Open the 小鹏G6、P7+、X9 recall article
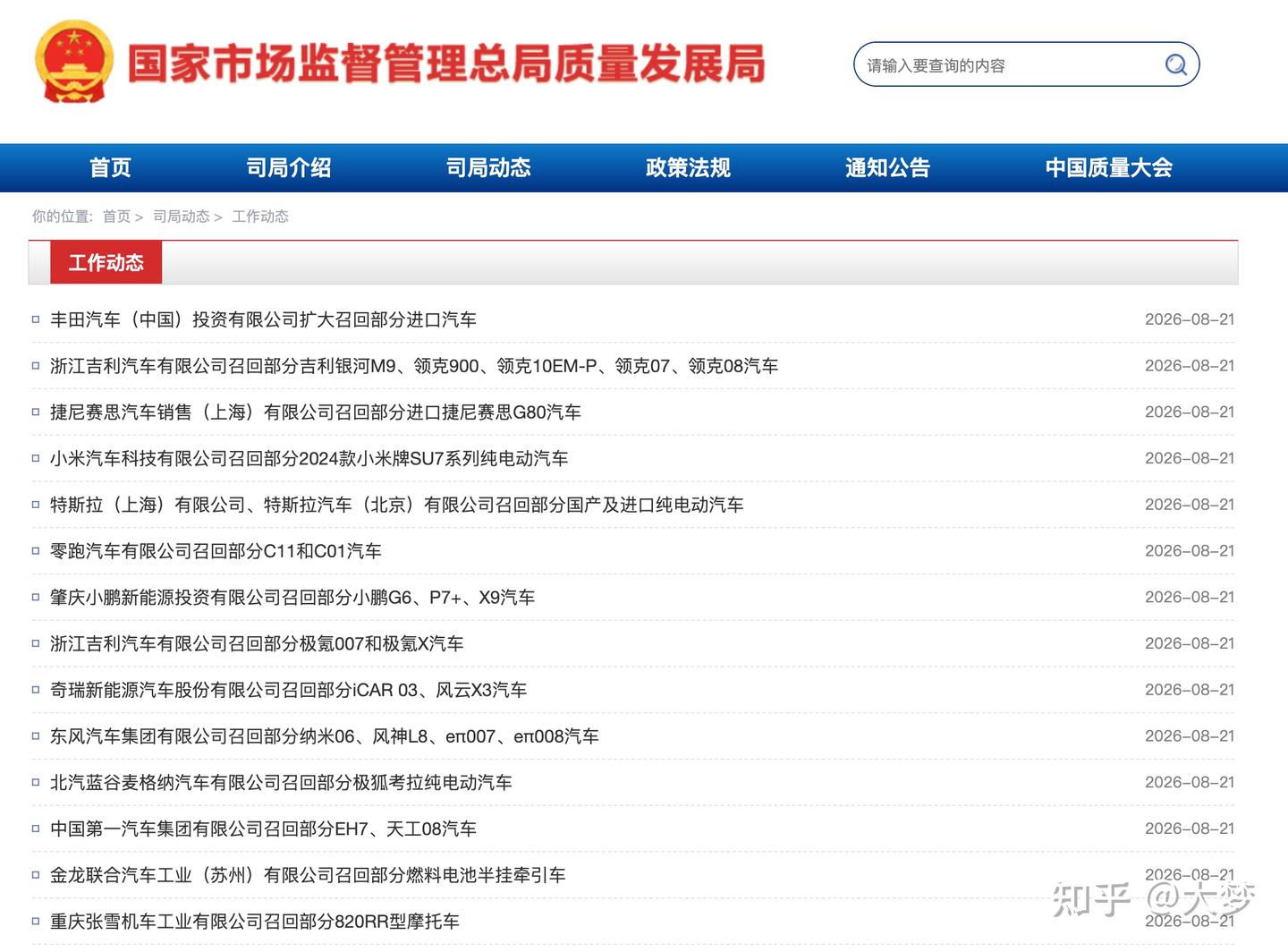The image size is (1288, 952). pyautogui.click(x=292, y=598)
